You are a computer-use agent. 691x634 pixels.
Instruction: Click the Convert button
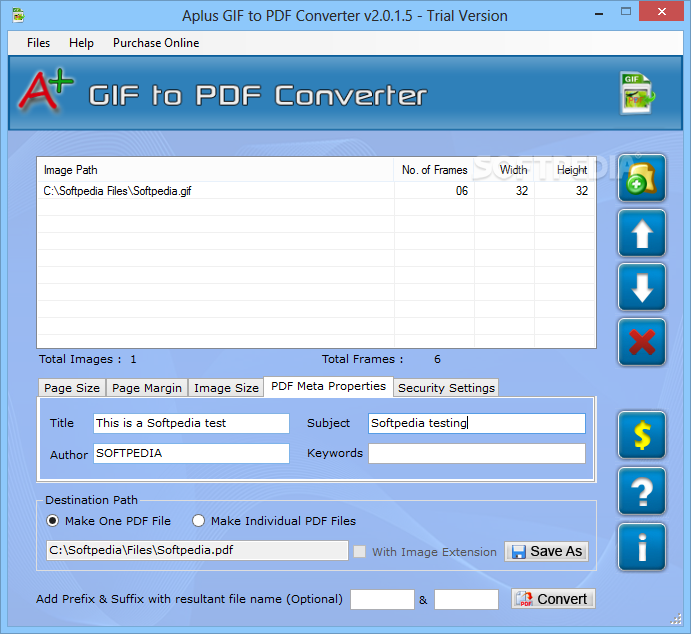coord(553,599)
